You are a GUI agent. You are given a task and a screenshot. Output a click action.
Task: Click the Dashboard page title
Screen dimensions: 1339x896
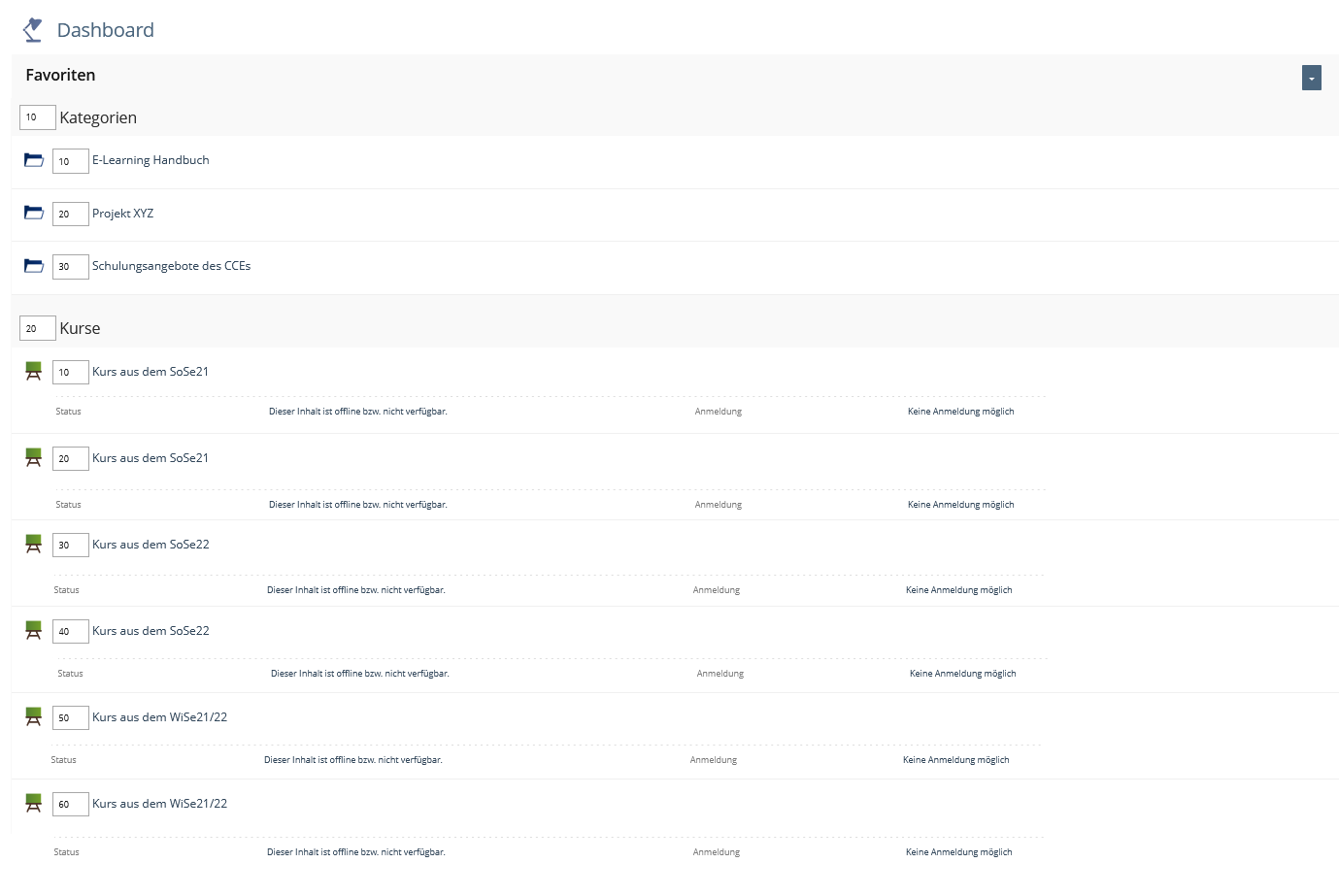105,30
